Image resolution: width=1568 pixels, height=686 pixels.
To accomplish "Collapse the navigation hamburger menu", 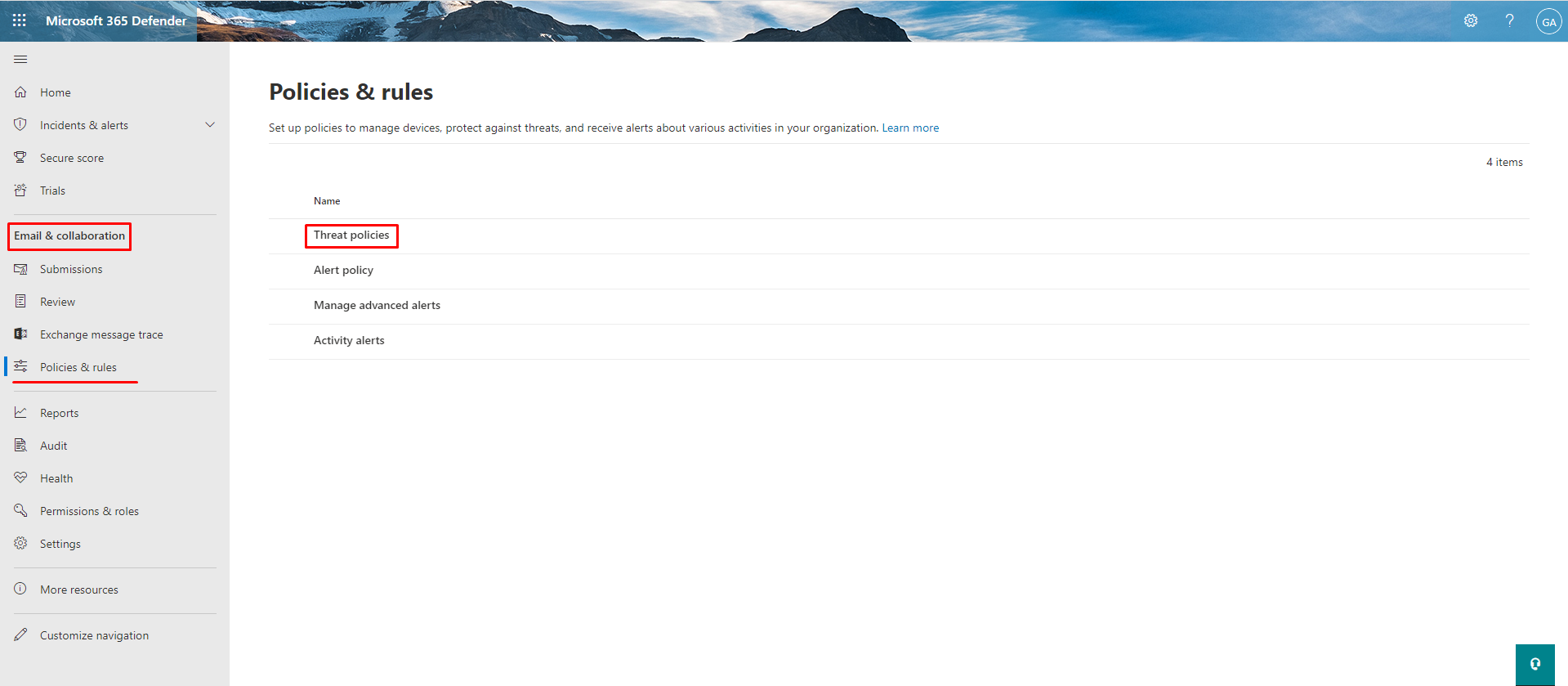I will pos(20,59).
